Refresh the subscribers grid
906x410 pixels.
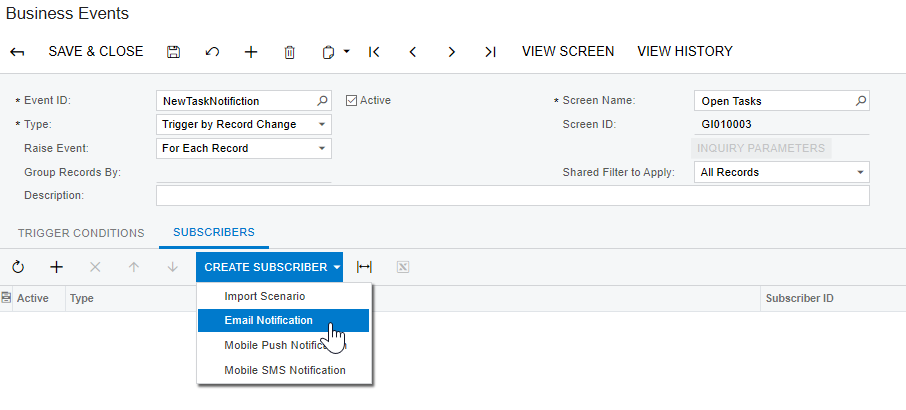[x=18, y=267]
